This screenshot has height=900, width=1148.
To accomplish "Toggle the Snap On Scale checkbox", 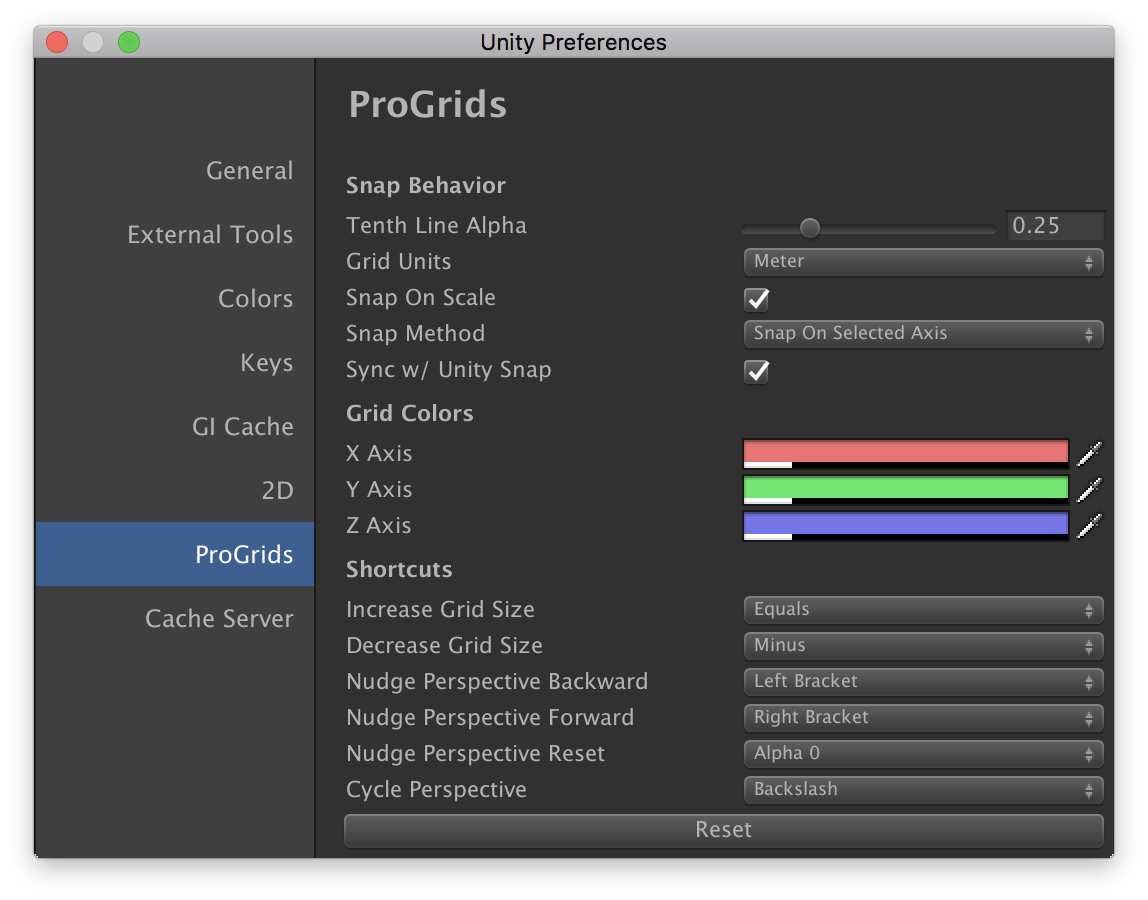I will (757, 299).
